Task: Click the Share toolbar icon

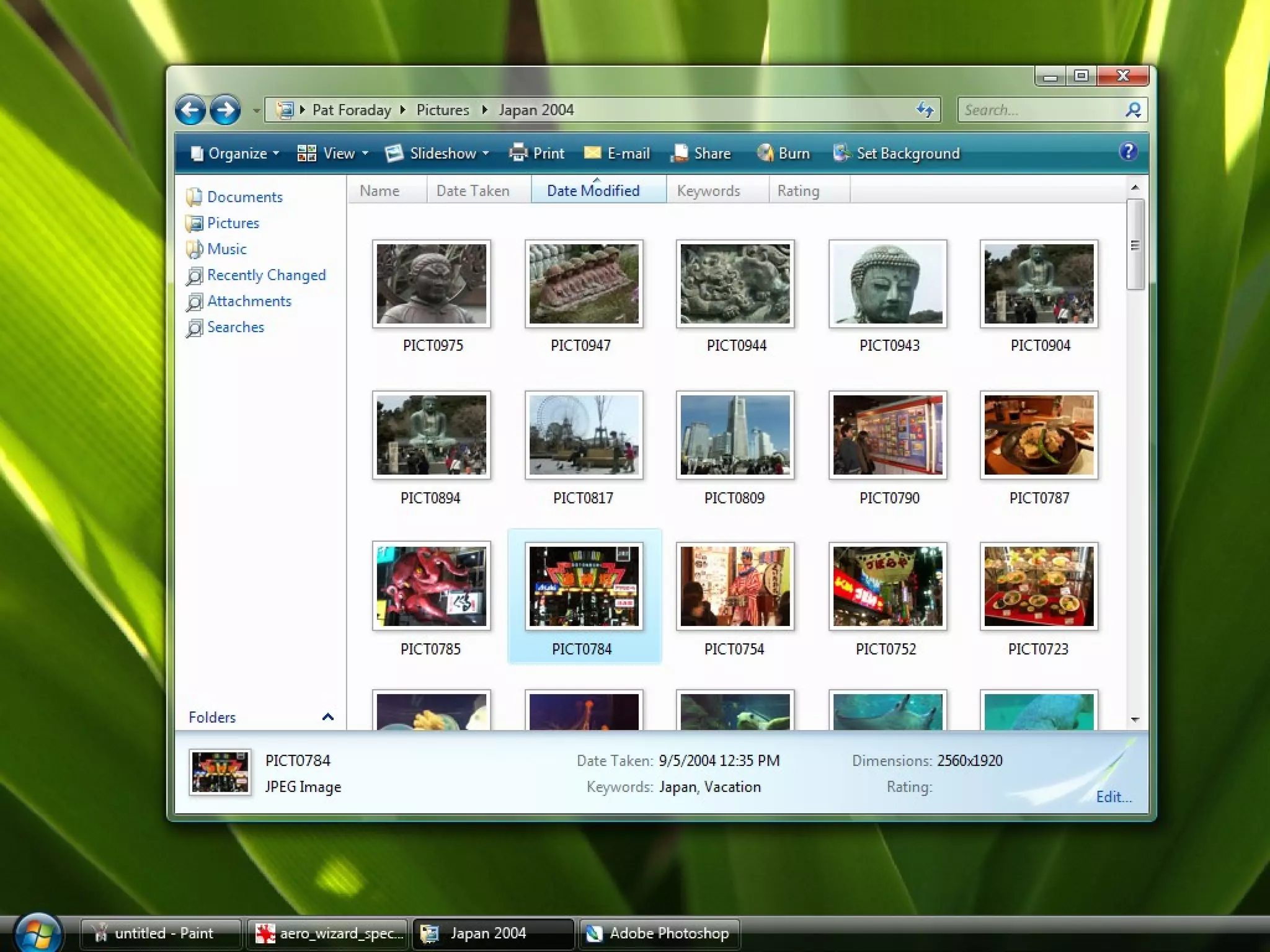Action: coord(680,153)
